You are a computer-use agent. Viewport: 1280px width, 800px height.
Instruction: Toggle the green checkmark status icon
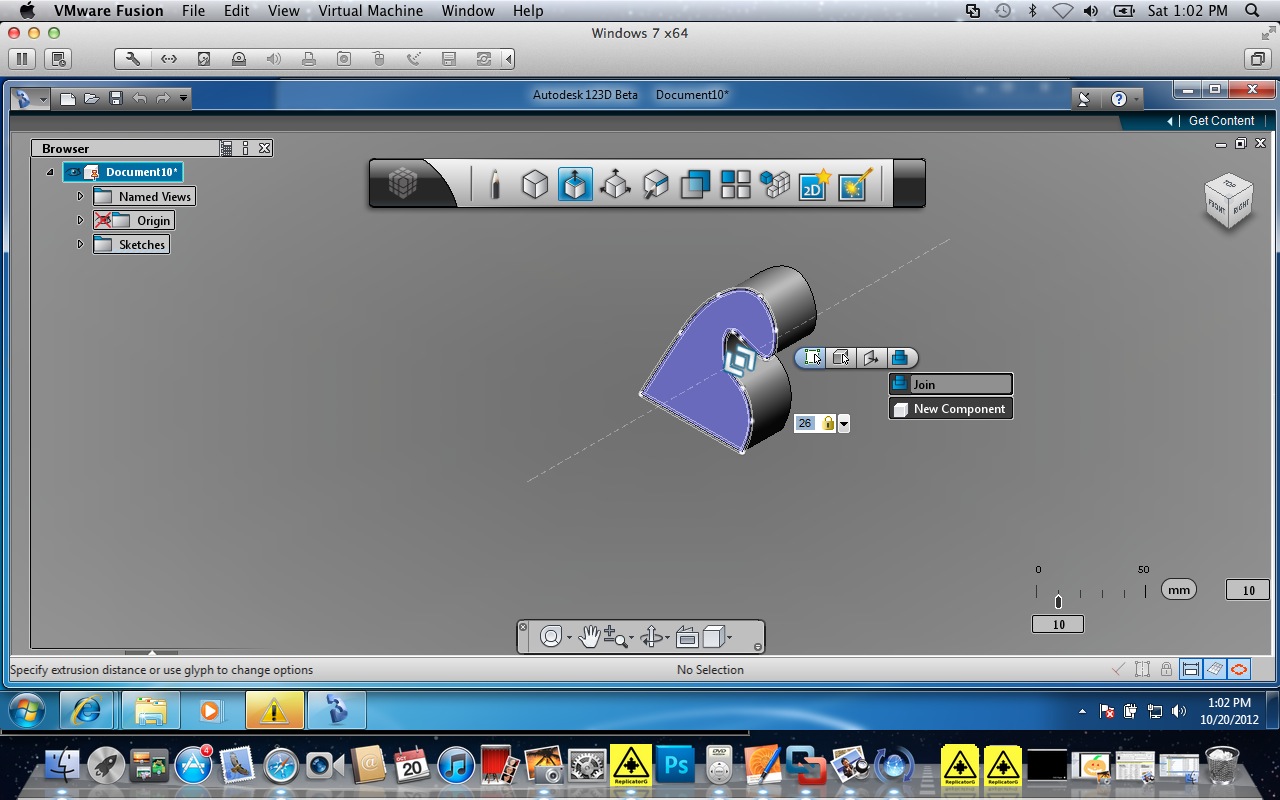(1118, 669)
